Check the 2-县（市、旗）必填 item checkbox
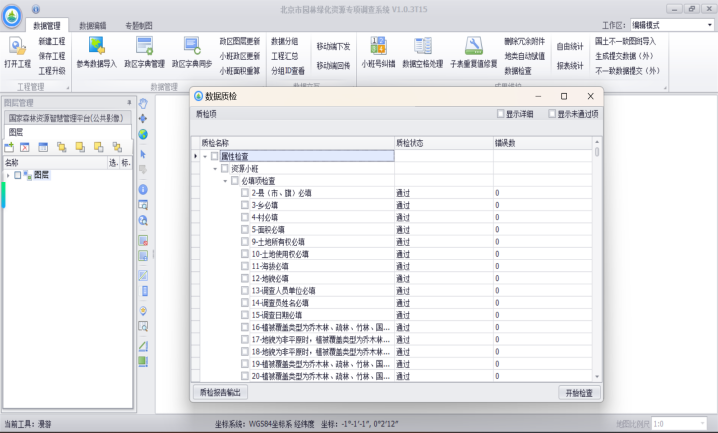718x433 pixels. (x=245, y=192)
